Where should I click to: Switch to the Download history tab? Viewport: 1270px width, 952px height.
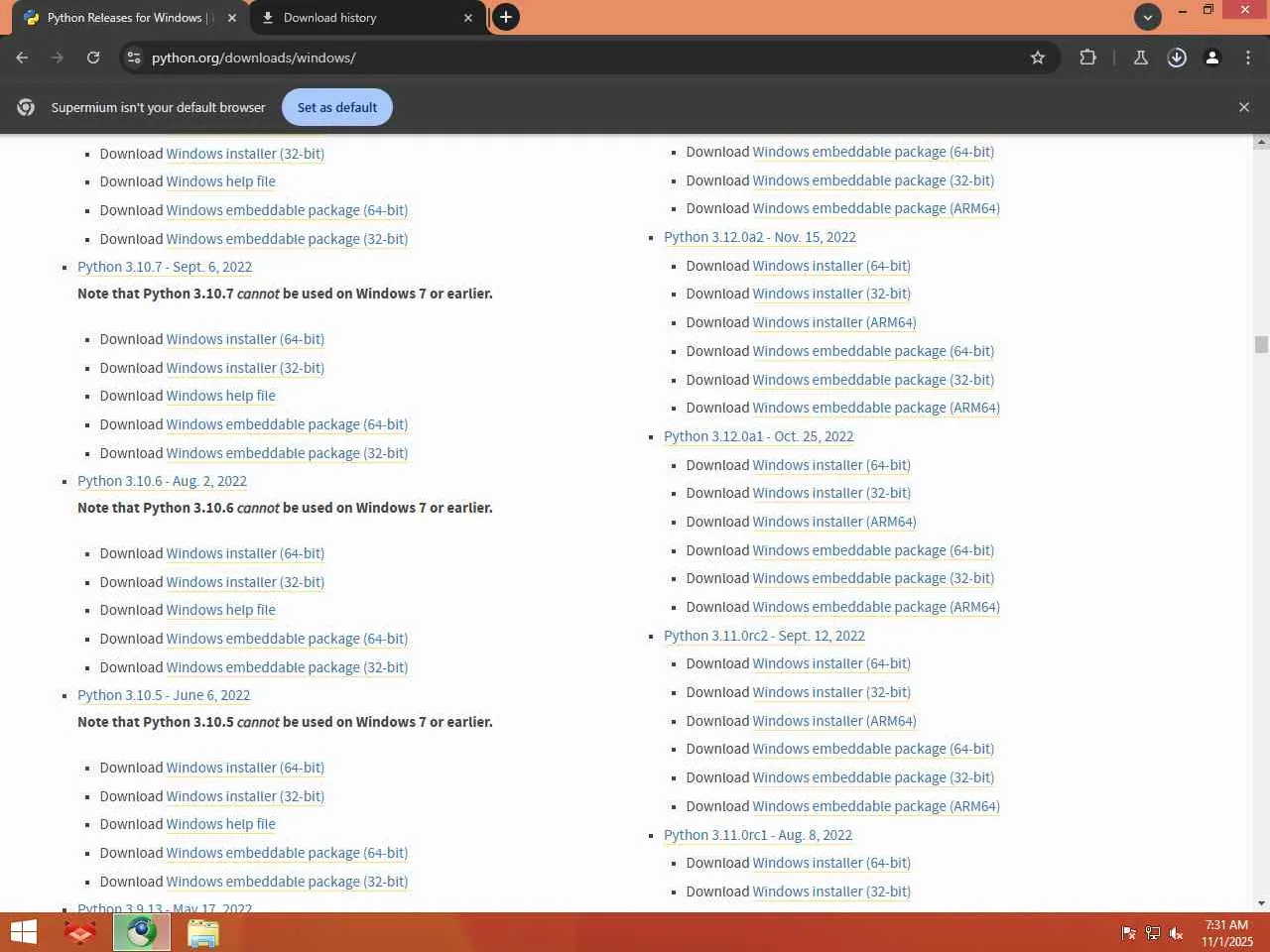367,18
